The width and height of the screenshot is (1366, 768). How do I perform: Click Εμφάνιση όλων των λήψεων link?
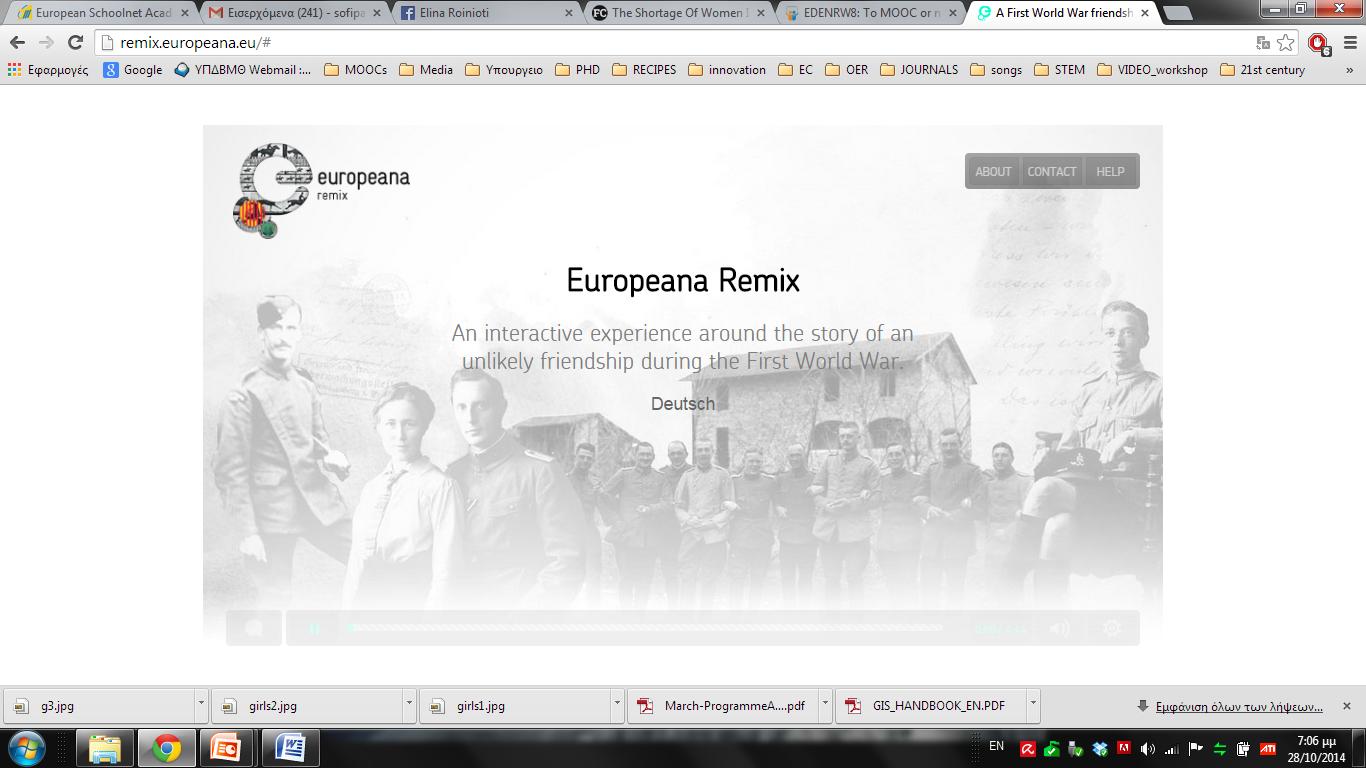click(1239, 706)
